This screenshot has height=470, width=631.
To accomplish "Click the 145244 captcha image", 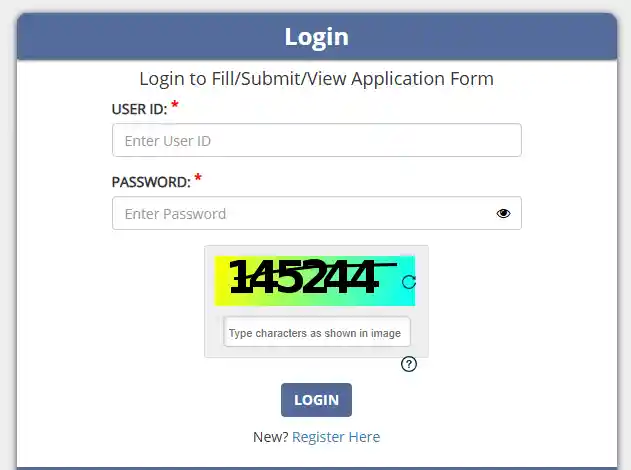I will 305,279.
